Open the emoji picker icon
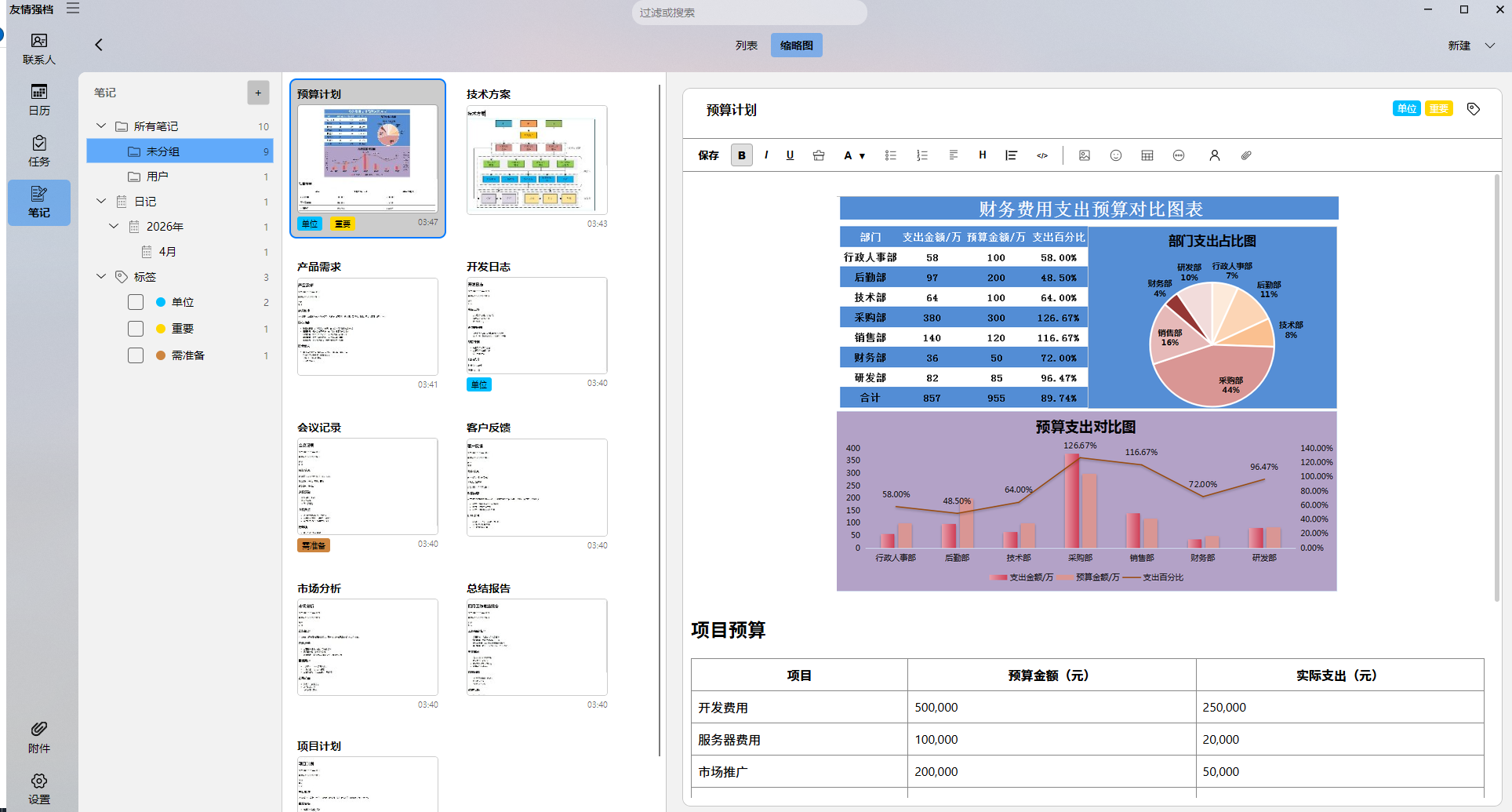The image size is (1512, 812). [x=1115, y=155]
